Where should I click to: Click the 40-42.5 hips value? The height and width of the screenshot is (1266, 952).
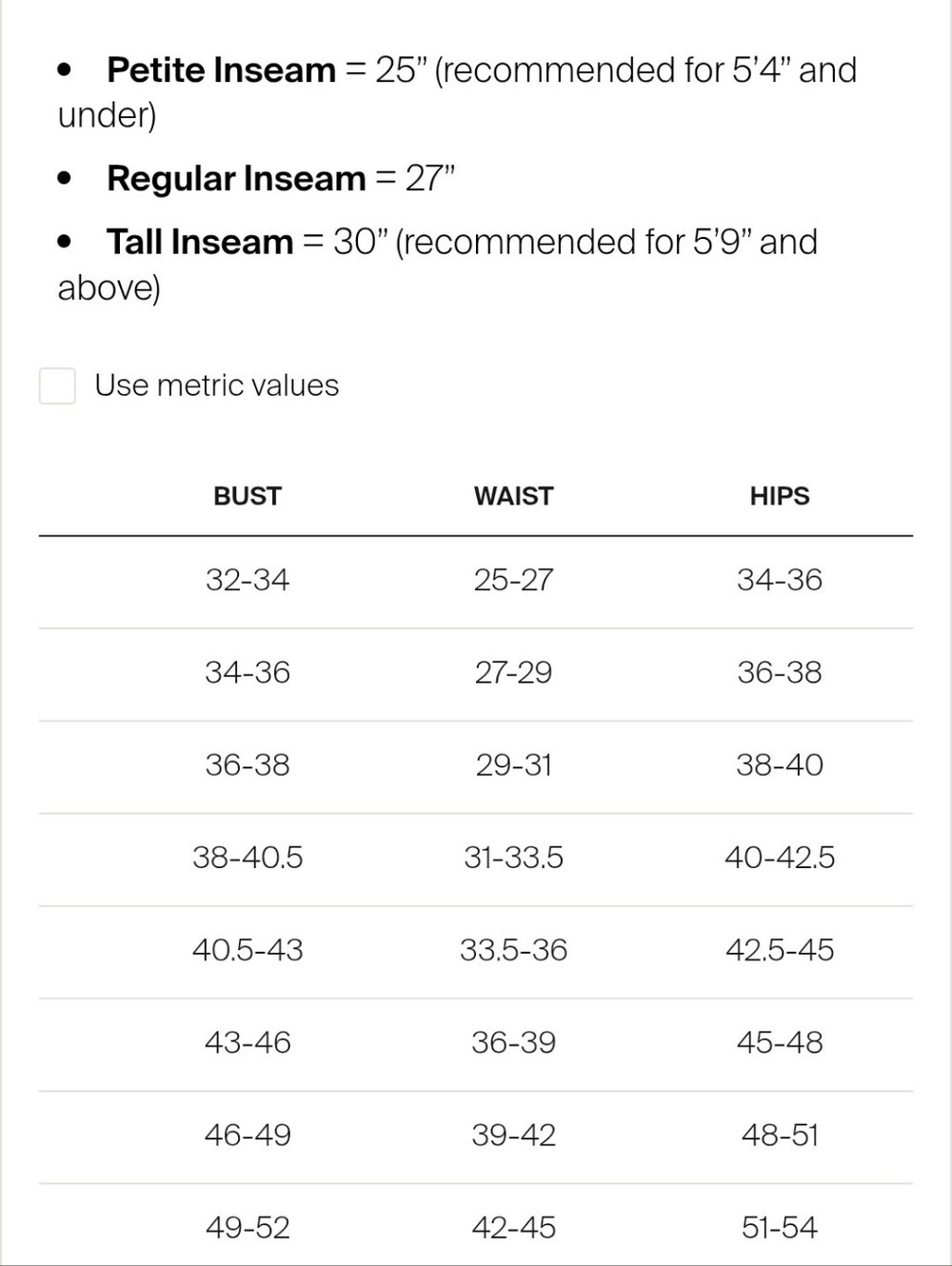click(x=780, y=857)
